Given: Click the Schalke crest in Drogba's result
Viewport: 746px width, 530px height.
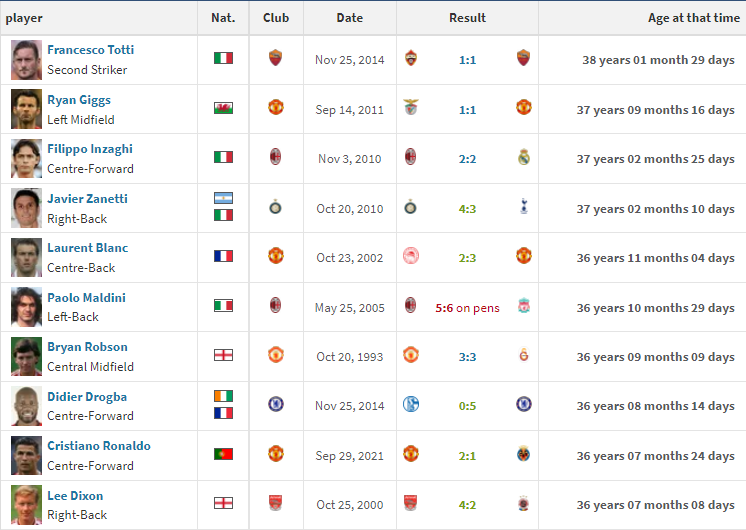Looking at the screenshot, I should point(411,404).
